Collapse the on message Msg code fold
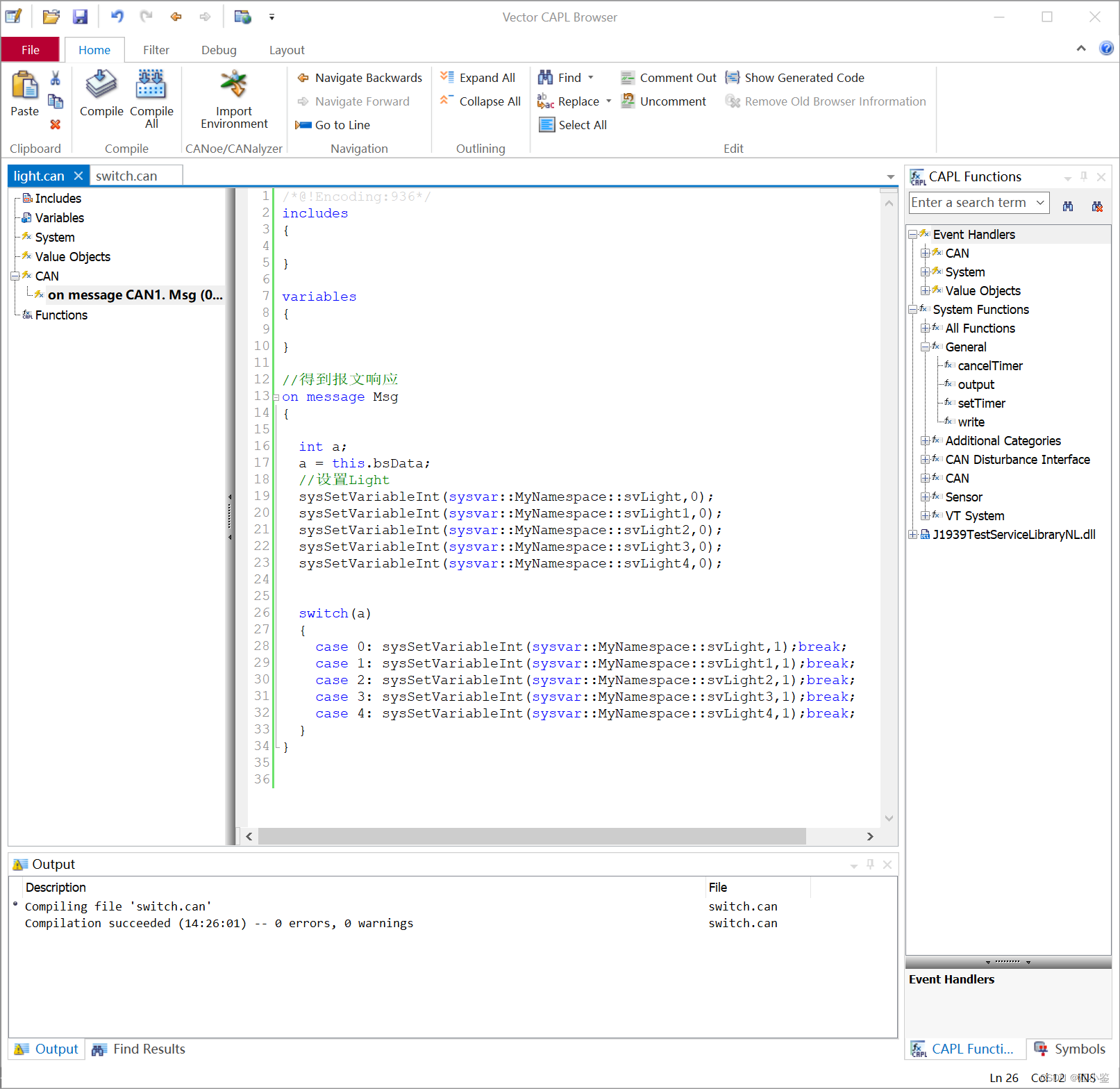1120x1089 pixels. (276, 398)
